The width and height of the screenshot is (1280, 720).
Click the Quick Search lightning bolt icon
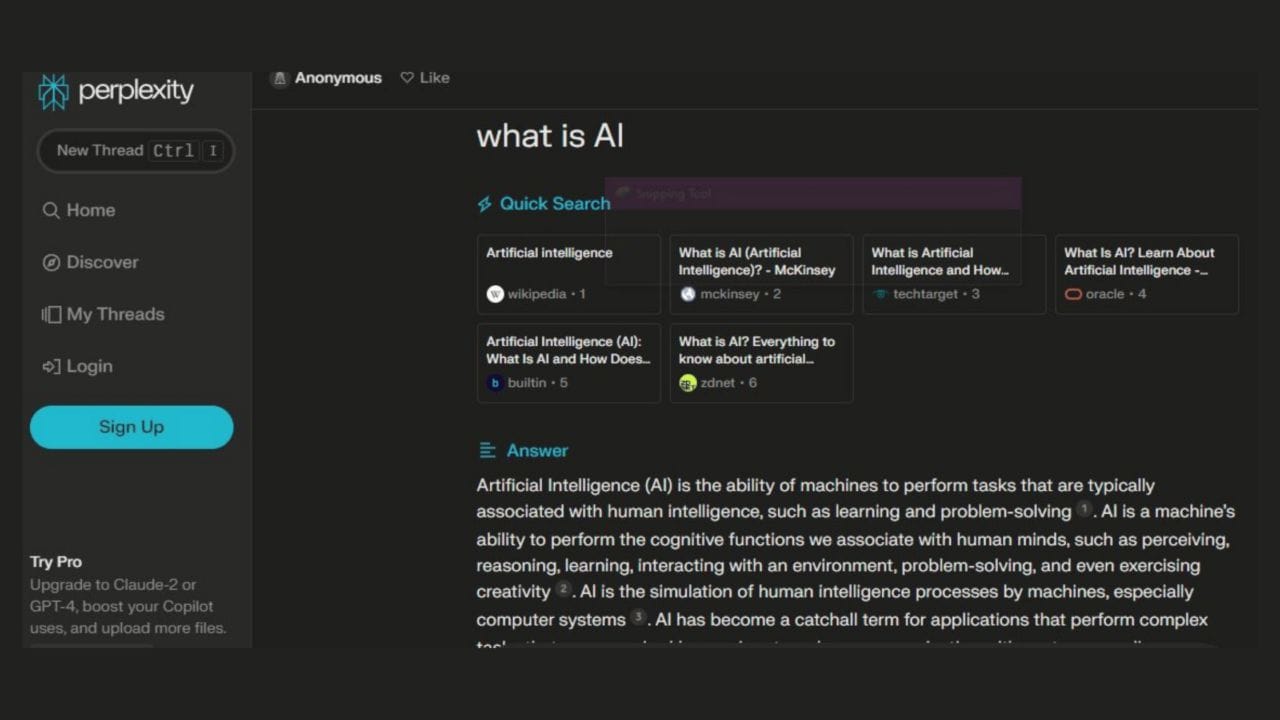coord(485,203)
